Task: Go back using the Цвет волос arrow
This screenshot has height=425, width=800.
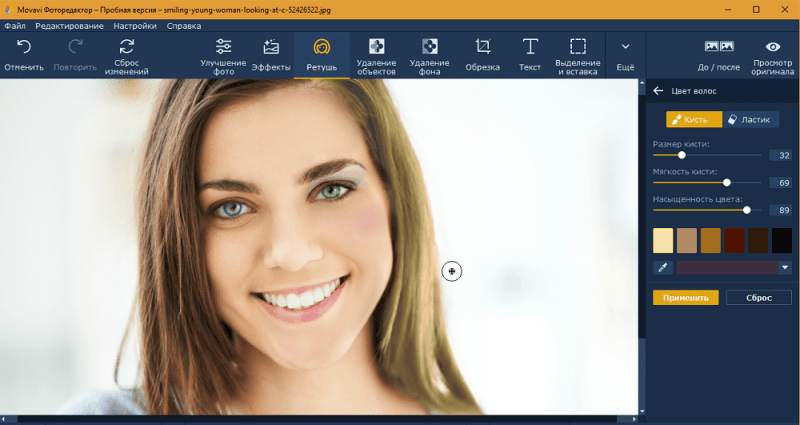Action: [x=658, y=91]
